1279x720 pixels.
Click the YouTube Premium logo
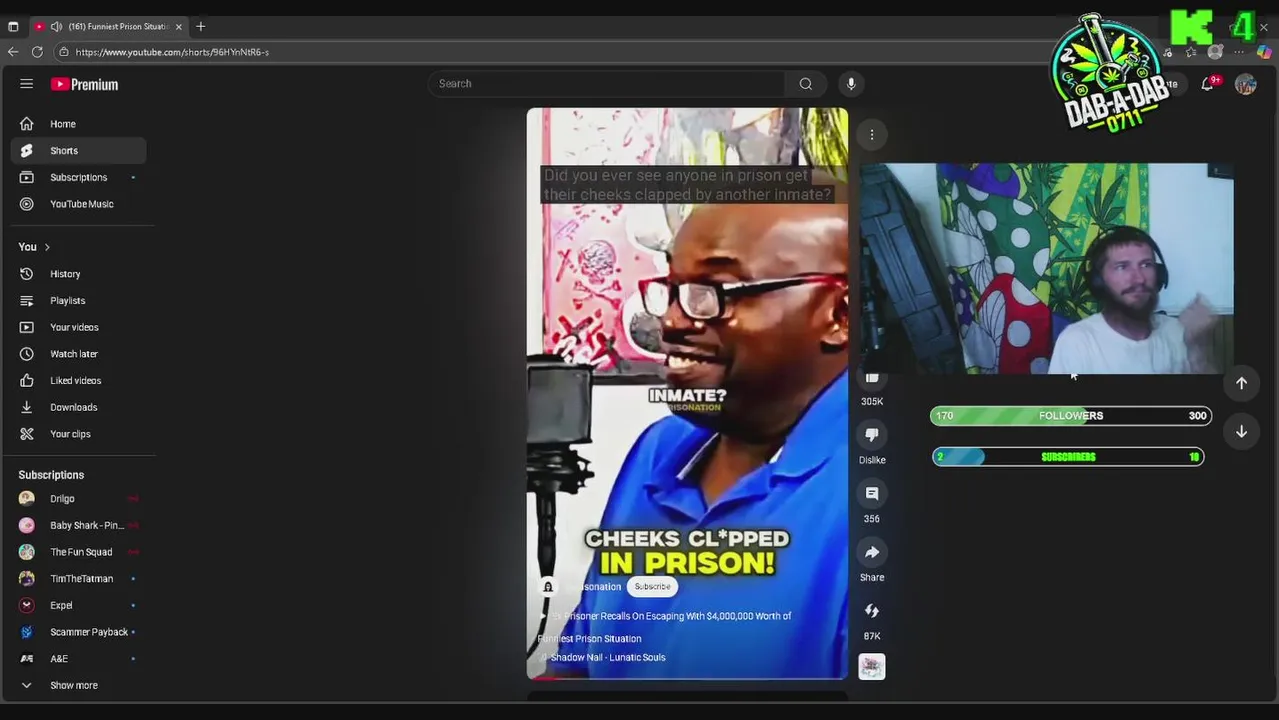pyautogui.click(x=85, y=84)
